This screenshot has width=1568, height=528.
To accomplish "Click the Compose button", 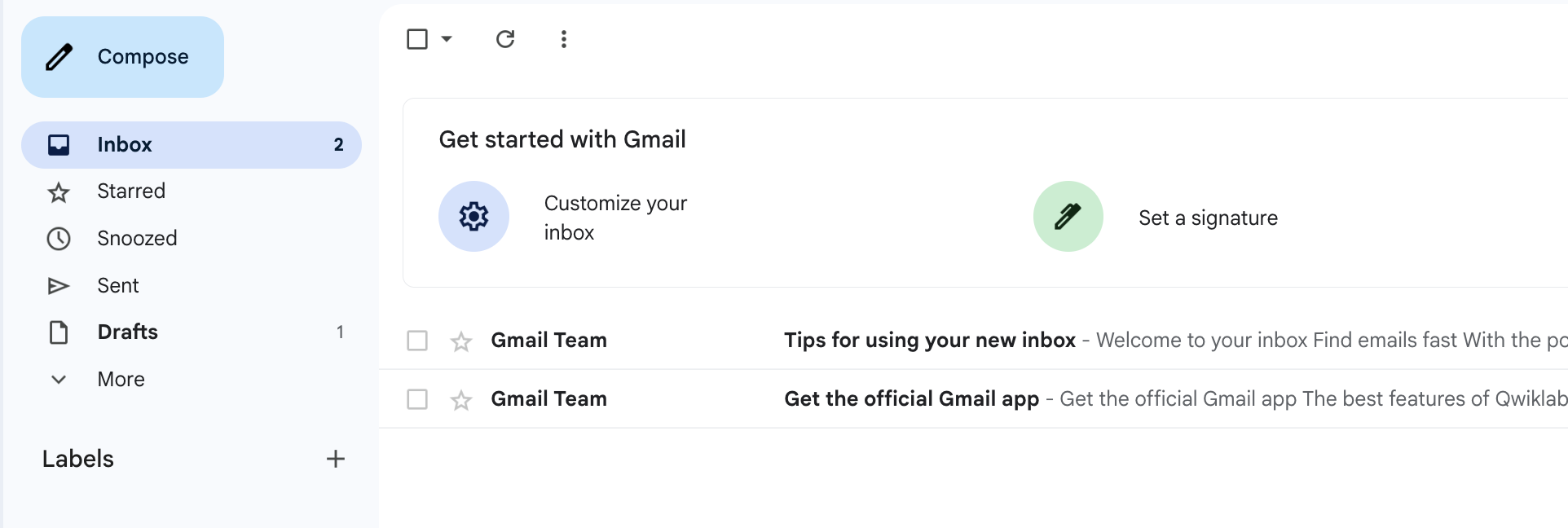I will 122,57.
